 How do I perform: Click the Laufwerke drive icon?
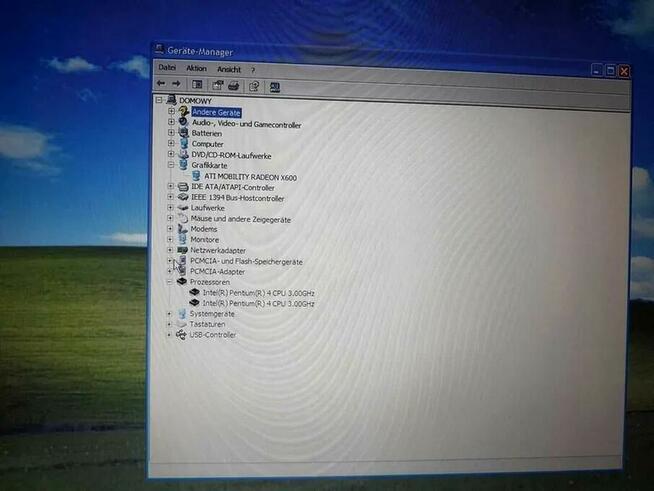pyautogui.click(x=183, y=207)
